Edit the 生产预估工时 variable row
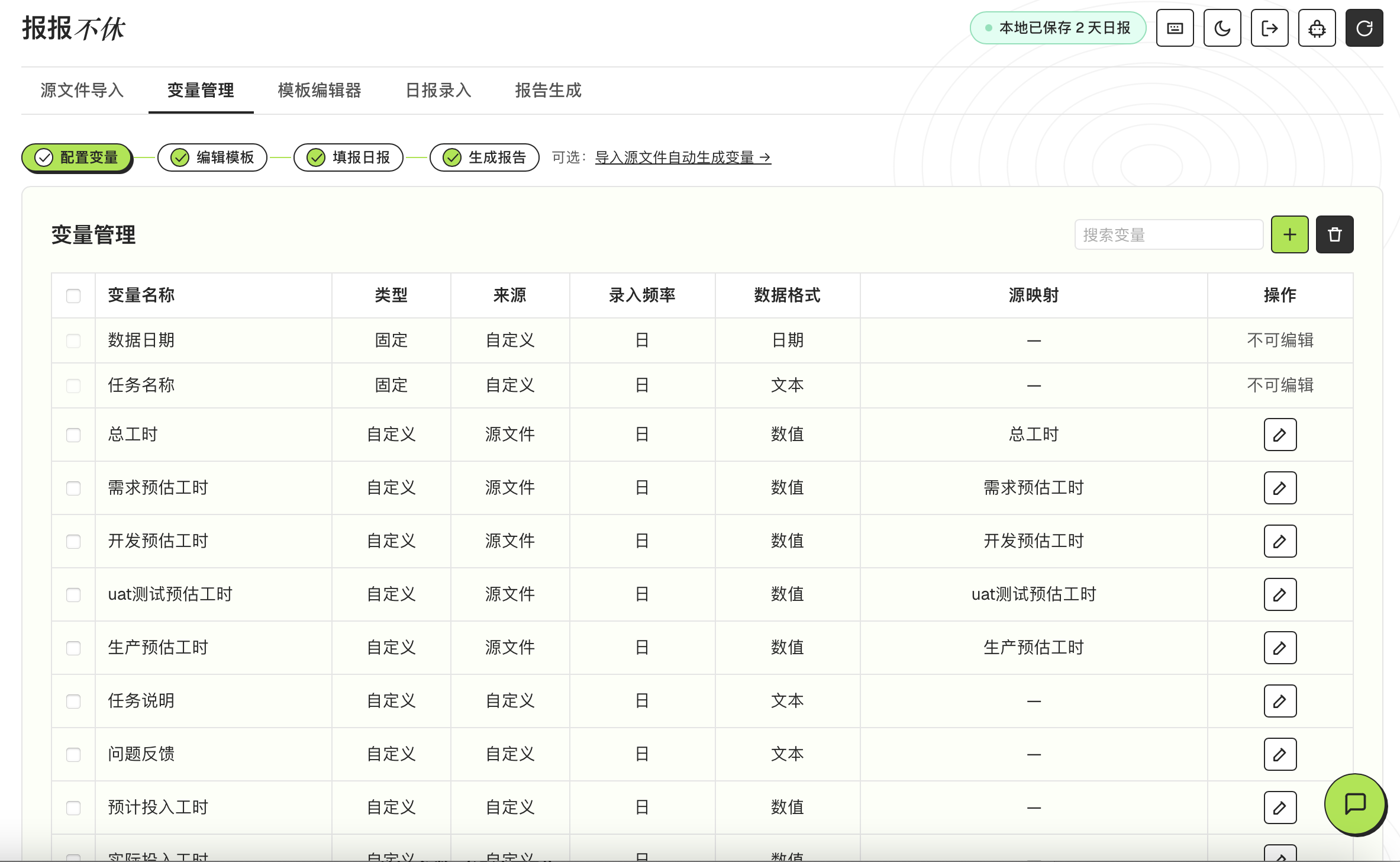Screen dimensions: 1400x862 [1280, 648]
